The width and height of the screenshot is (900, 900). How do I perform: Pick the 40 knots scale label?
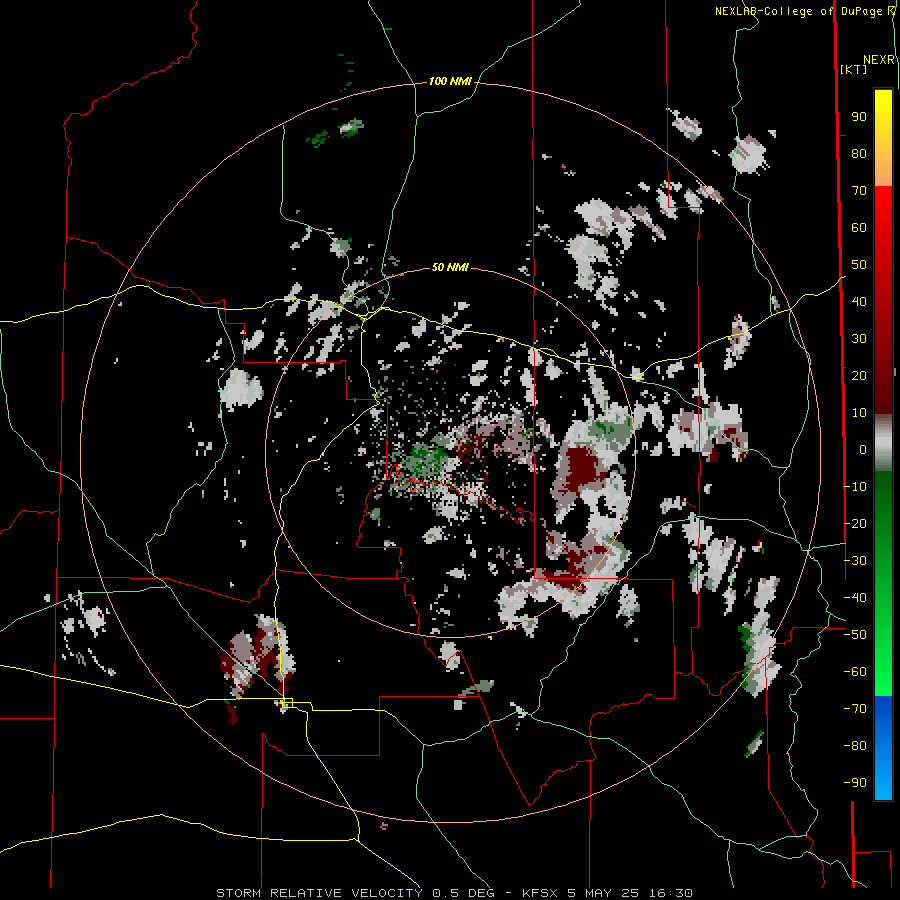click(859, 302)
